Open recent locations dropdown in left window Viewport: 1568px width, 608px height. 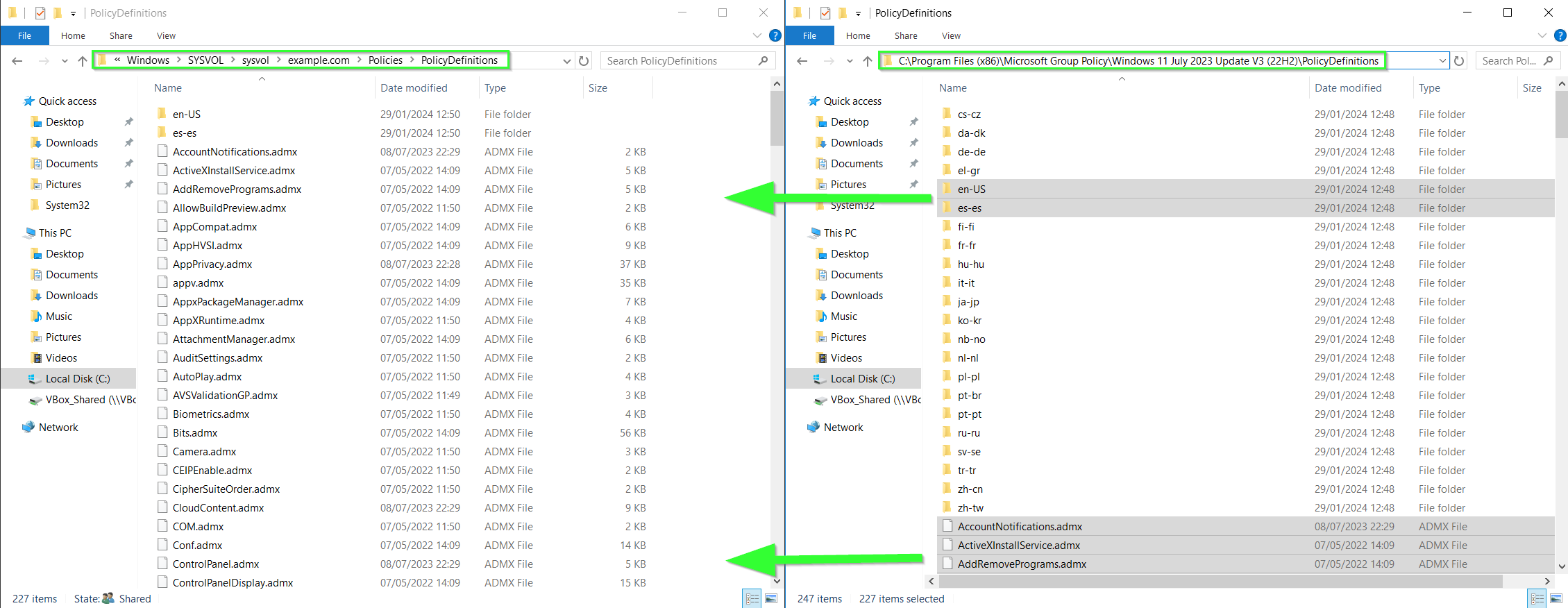click(65, 61)
